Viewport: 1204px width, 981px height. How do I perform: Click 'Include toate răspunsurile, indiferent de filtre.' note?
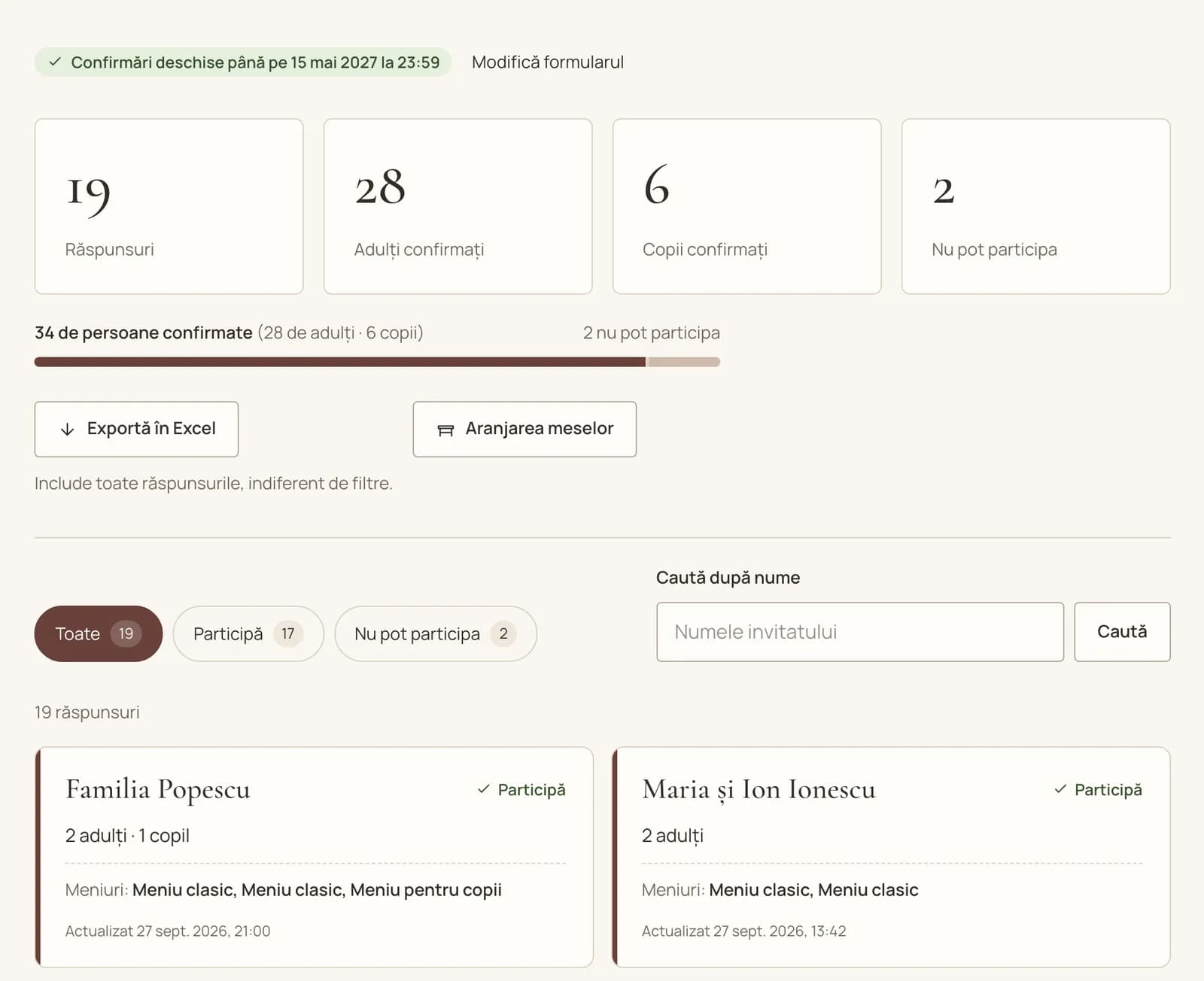(214, 483)
